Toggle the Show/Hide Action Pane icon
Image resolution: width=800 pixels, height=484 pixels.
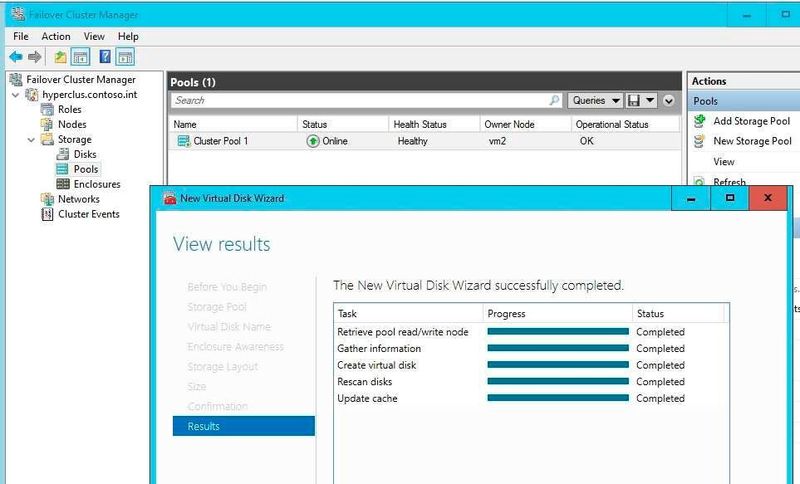click(x=125, y=57)
